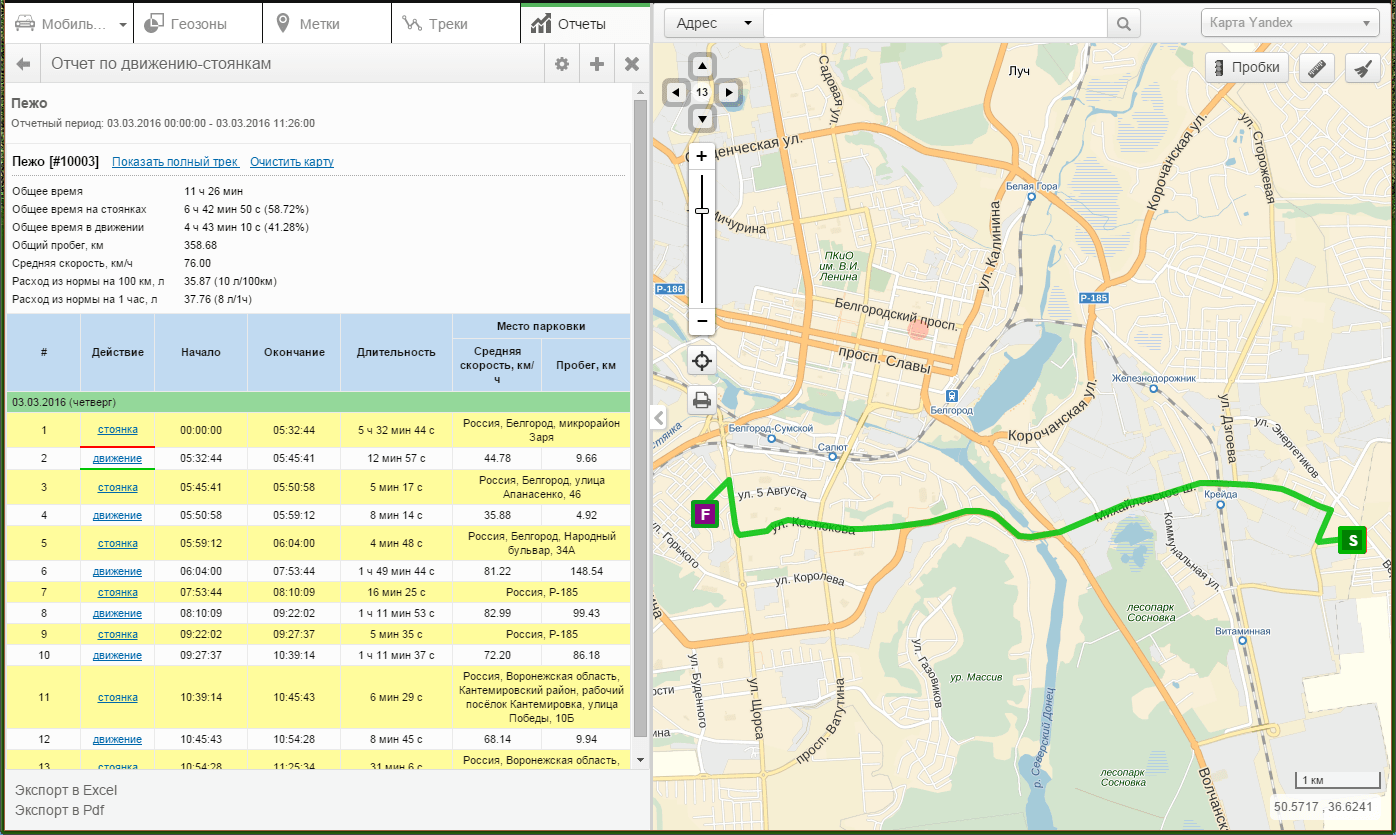Viewport: 1396px width, 835px height.
Task: Click the 'Пежо [#10003]' object title
Action: pos(55,161)
